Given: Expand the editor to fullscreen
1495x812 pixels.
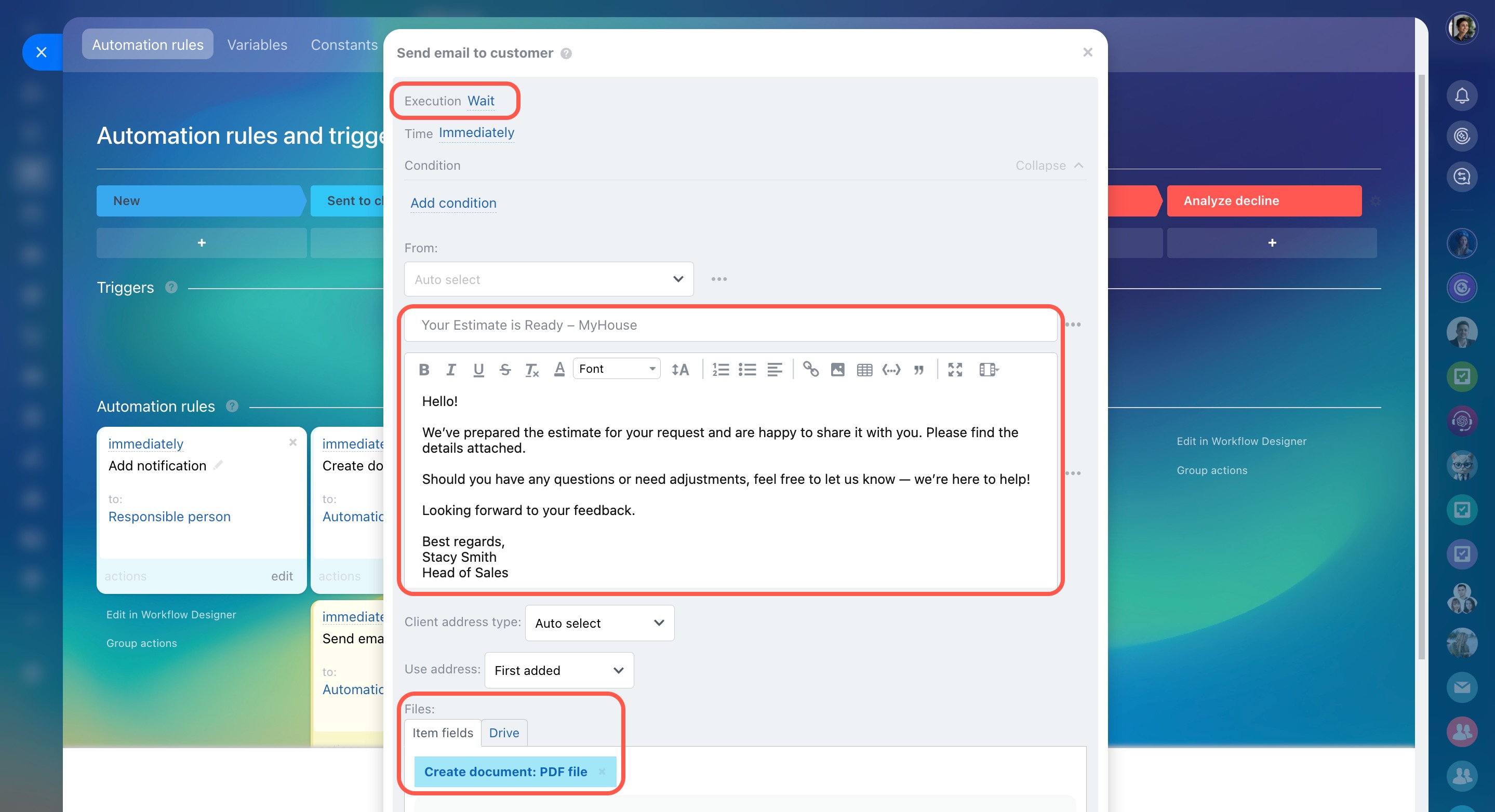Looking at the screenshot, I should tap(955, 370).
